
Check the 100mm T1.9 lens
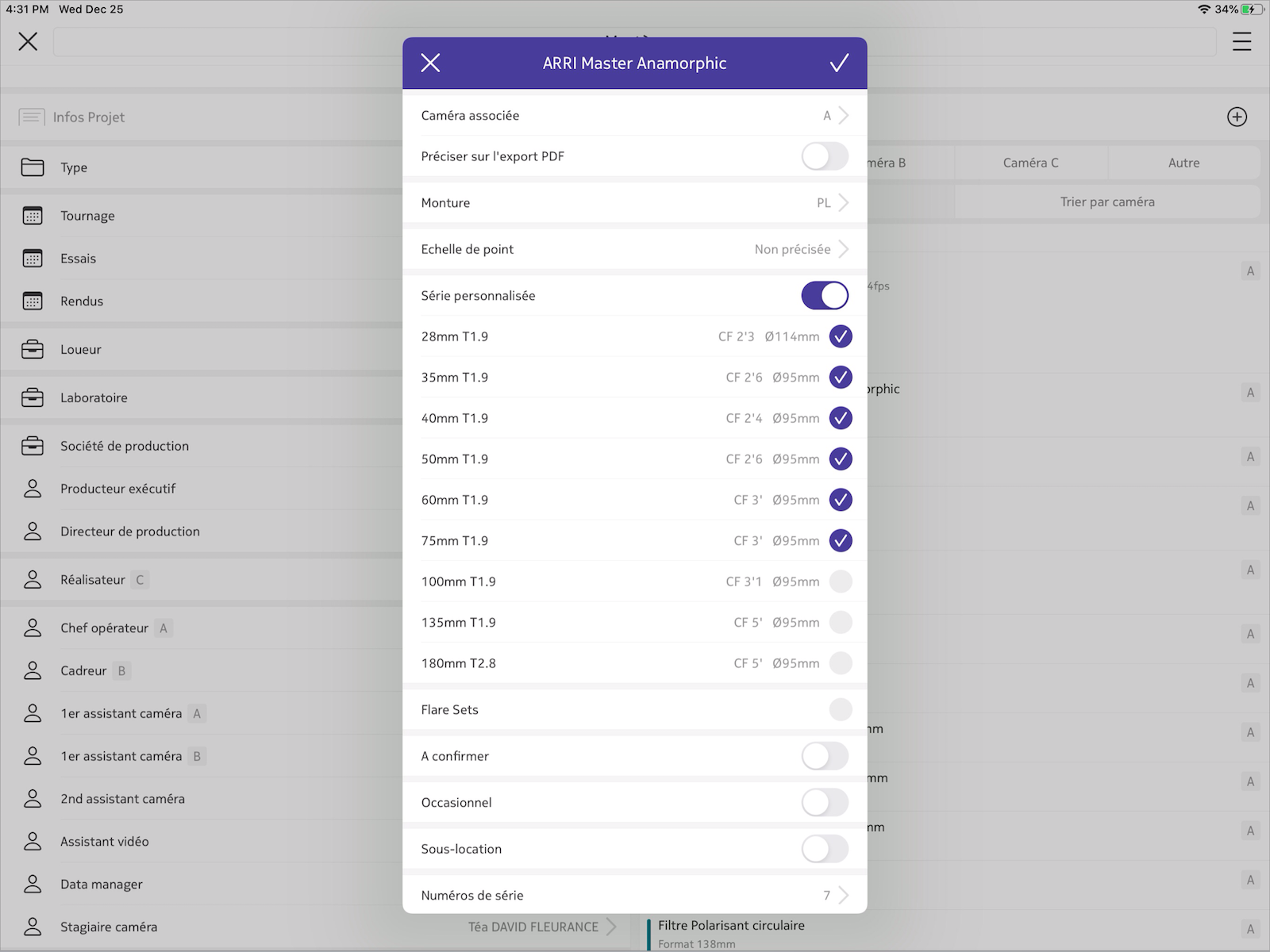tap(841, 582)
